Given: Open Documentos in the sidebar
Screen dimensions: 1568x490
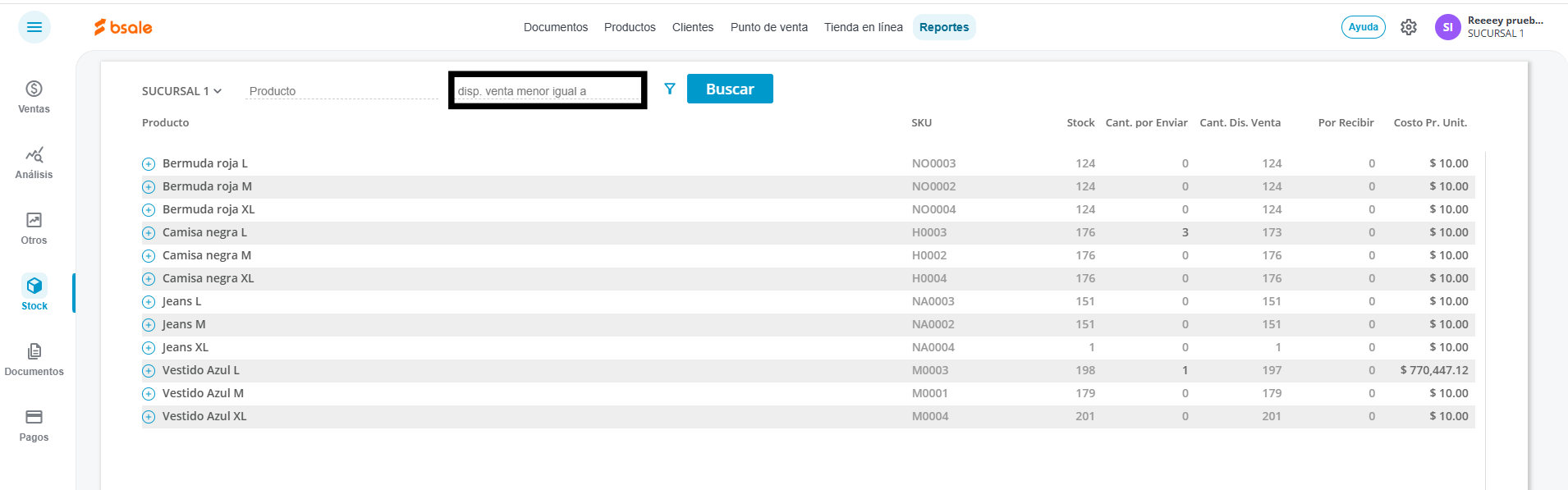Looking at the screenshot, I should point(34,359).
